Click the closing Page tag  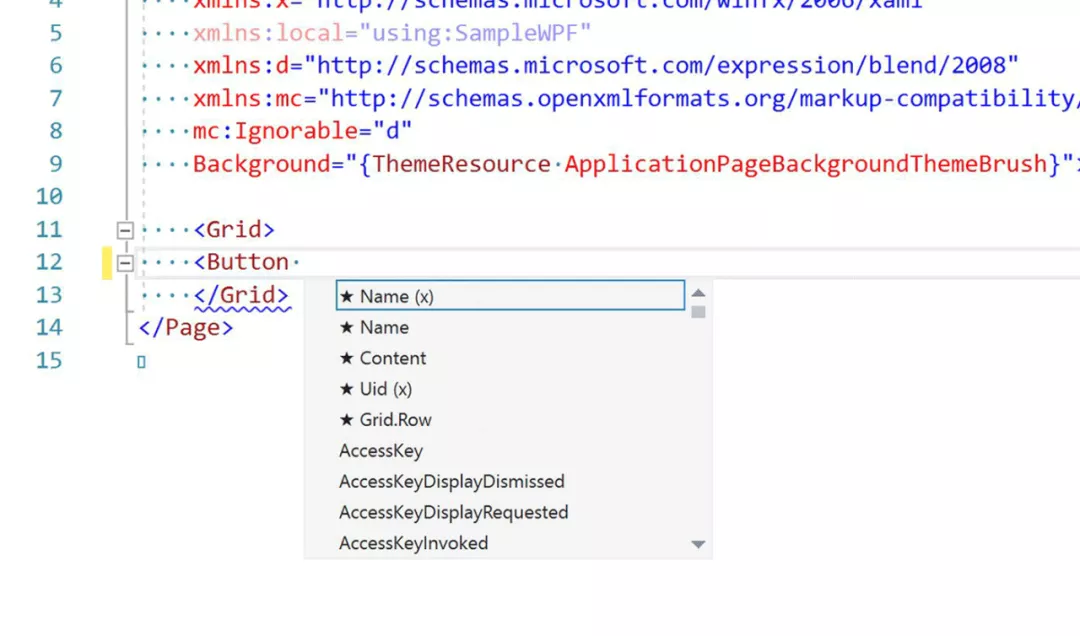(186, 327)
